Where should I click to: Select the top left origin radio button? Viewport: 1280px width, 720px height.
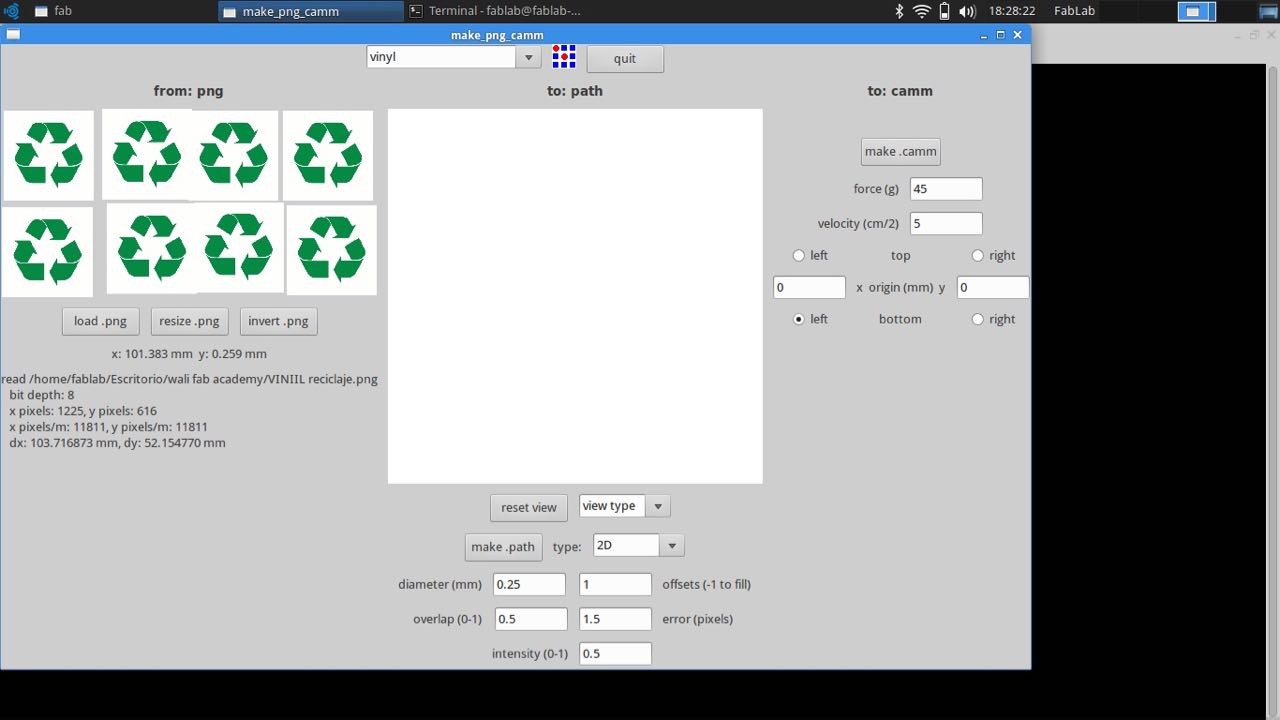(798, 255)
